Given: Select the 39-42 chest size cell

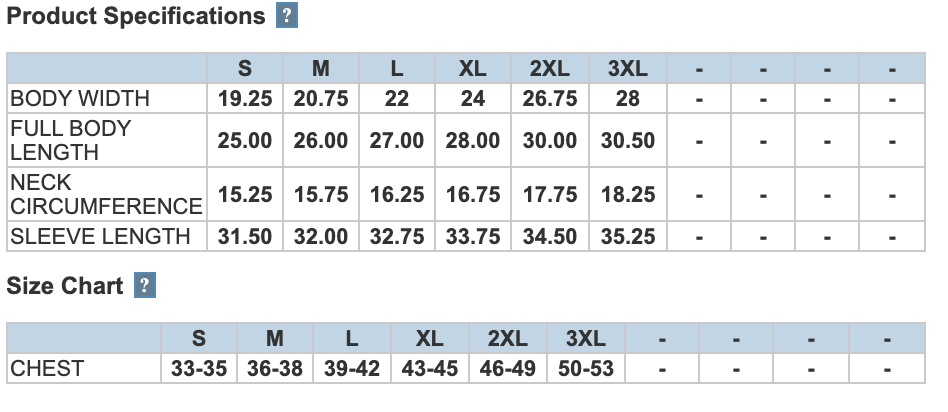Looking at the screenshot, I should [352, 368].
